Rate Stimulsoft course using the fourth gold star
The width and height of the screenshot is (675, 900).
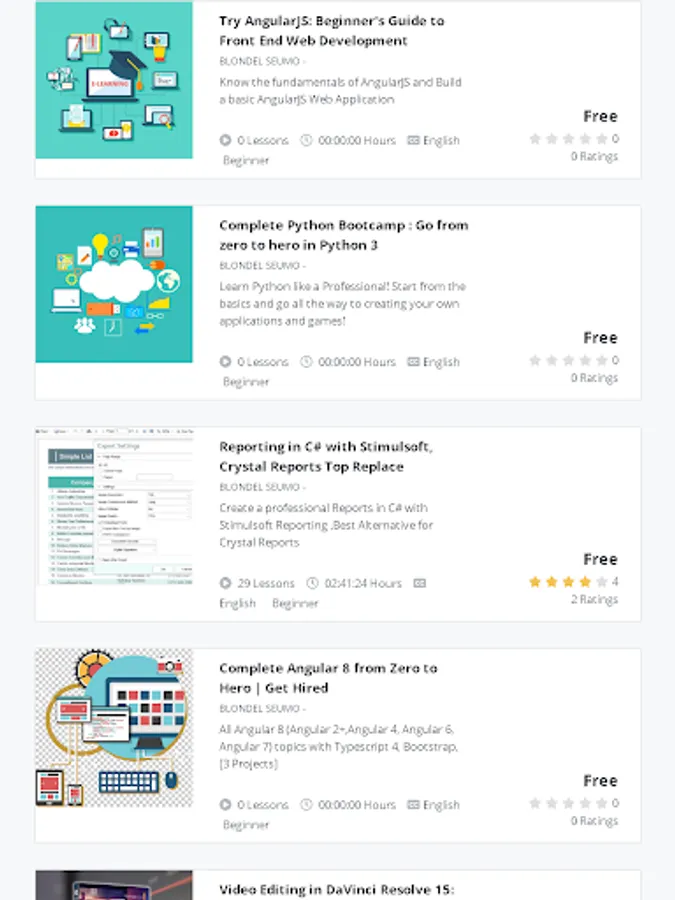pyautogui.click(x=585, y=582)
